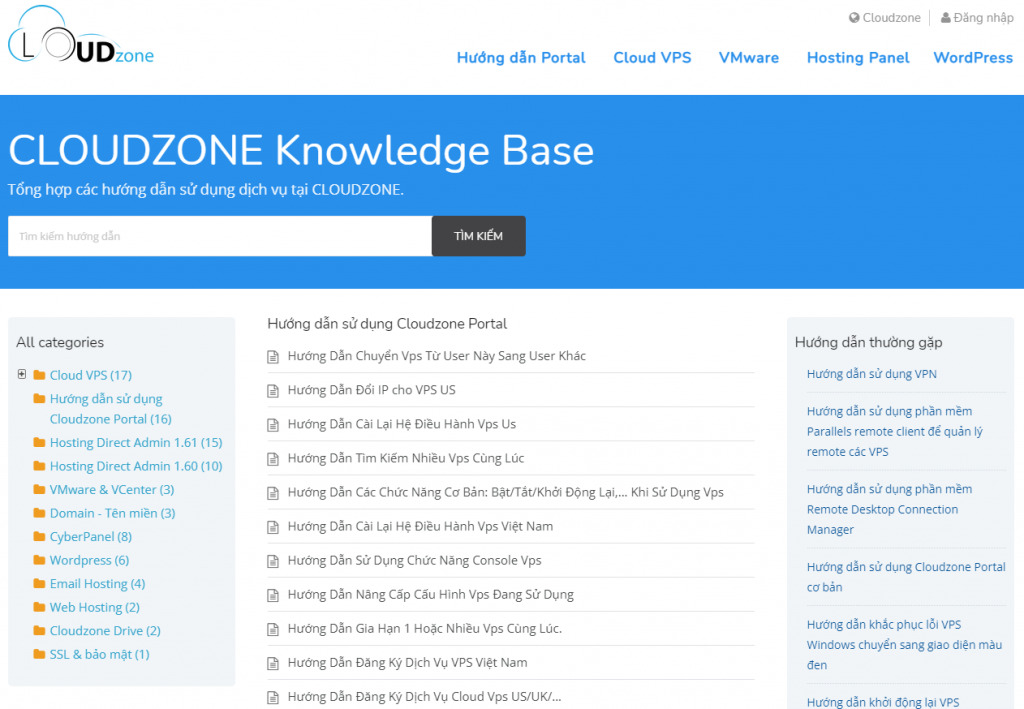1024x709 pixels.
Task: Open the Hướng dẫn Portal menu
Action: 521,58
